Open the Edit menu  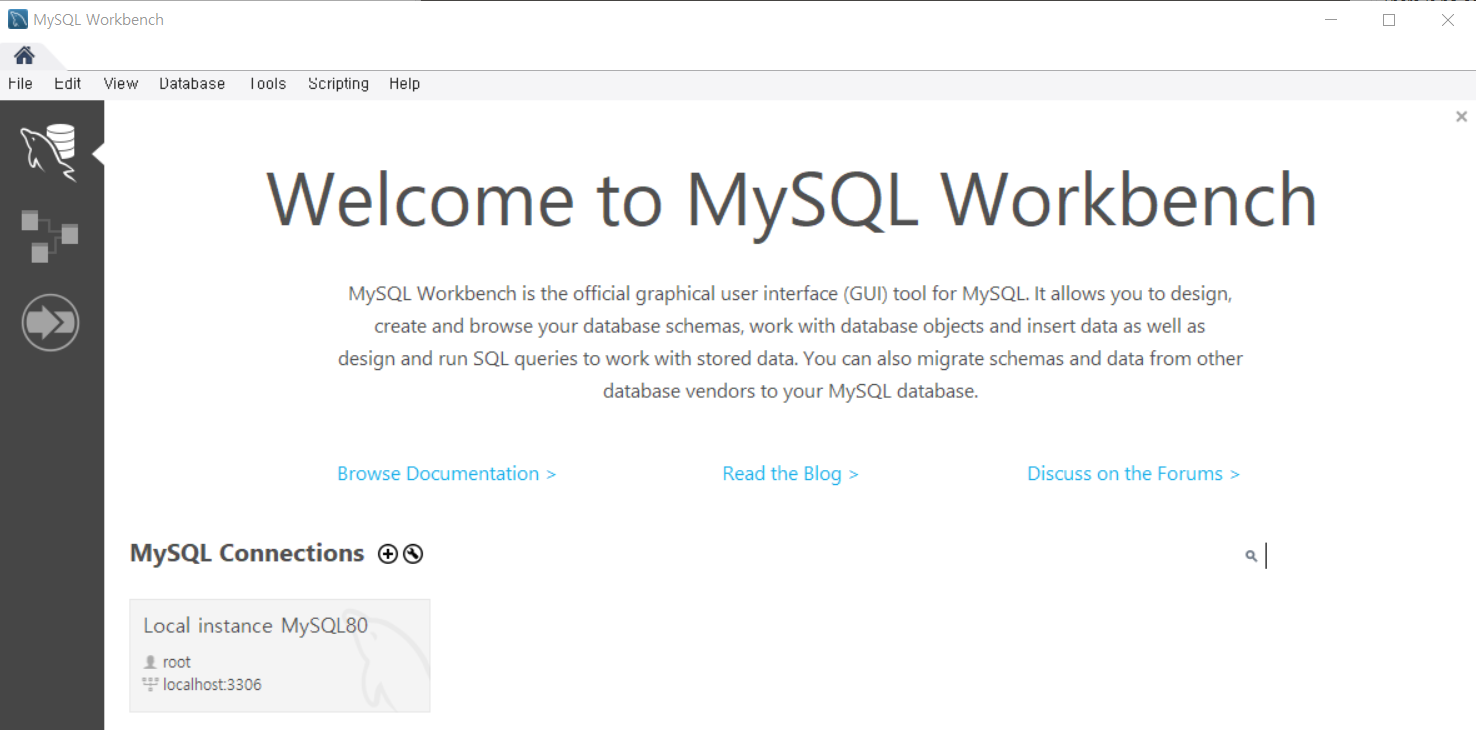(x=67, y=84)
